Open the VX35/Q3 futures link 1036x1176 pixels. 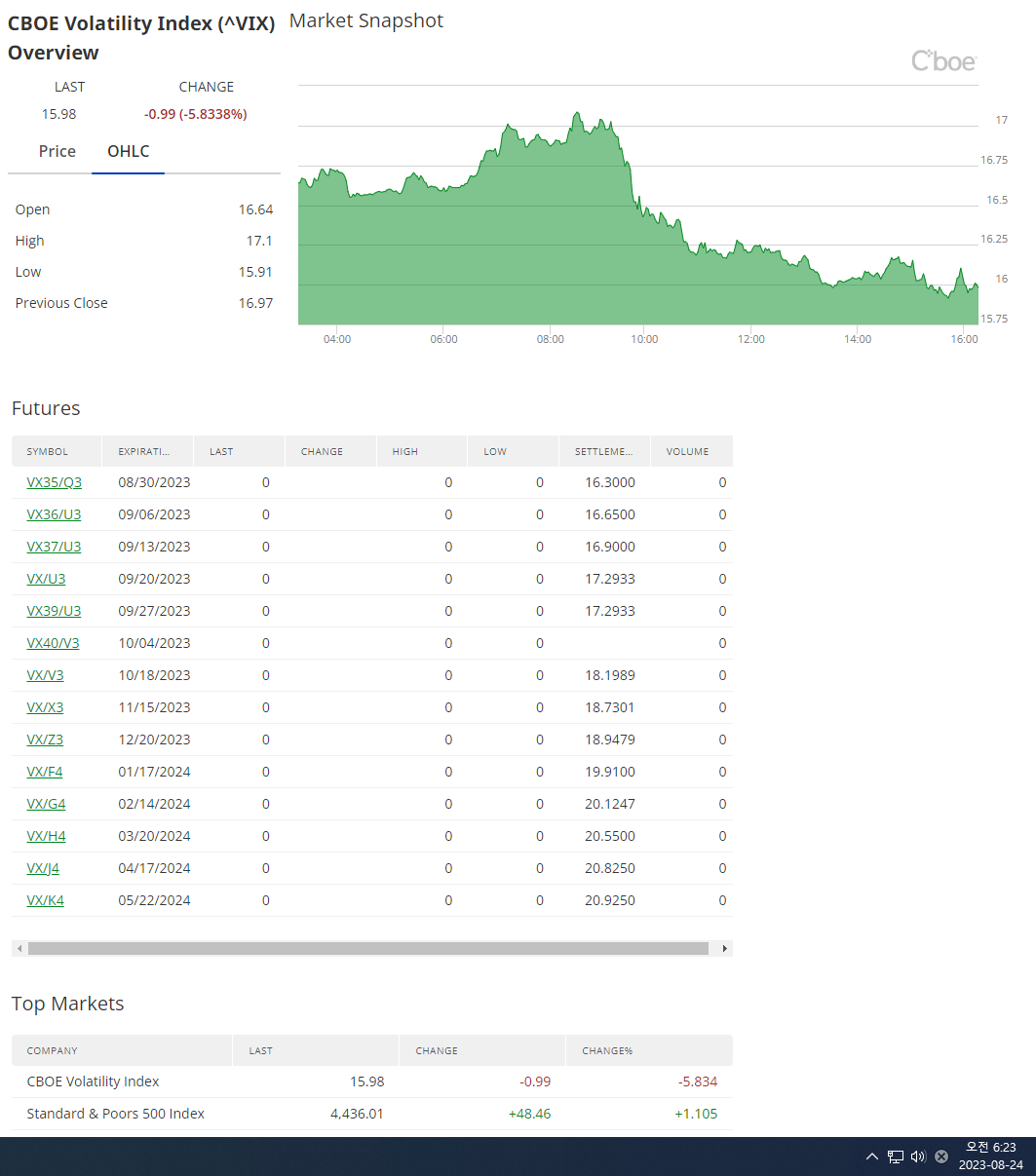(x=55, y=482)
